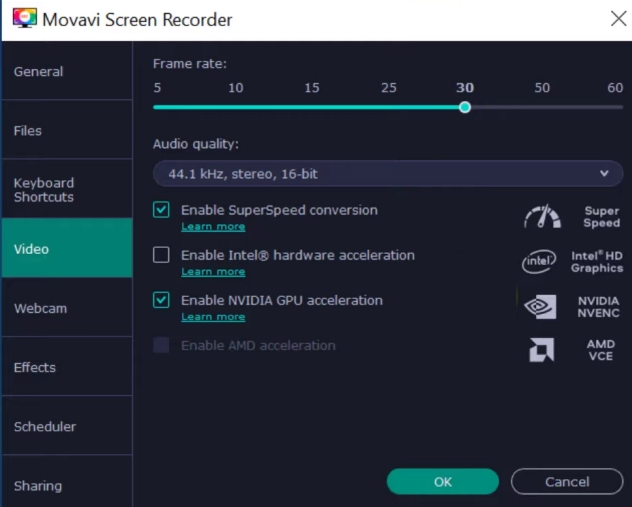This screenshot has width=632, height=507.
Task: Click the disabled Enable AMD acceleration checkbox
Action: coord(161,345)
